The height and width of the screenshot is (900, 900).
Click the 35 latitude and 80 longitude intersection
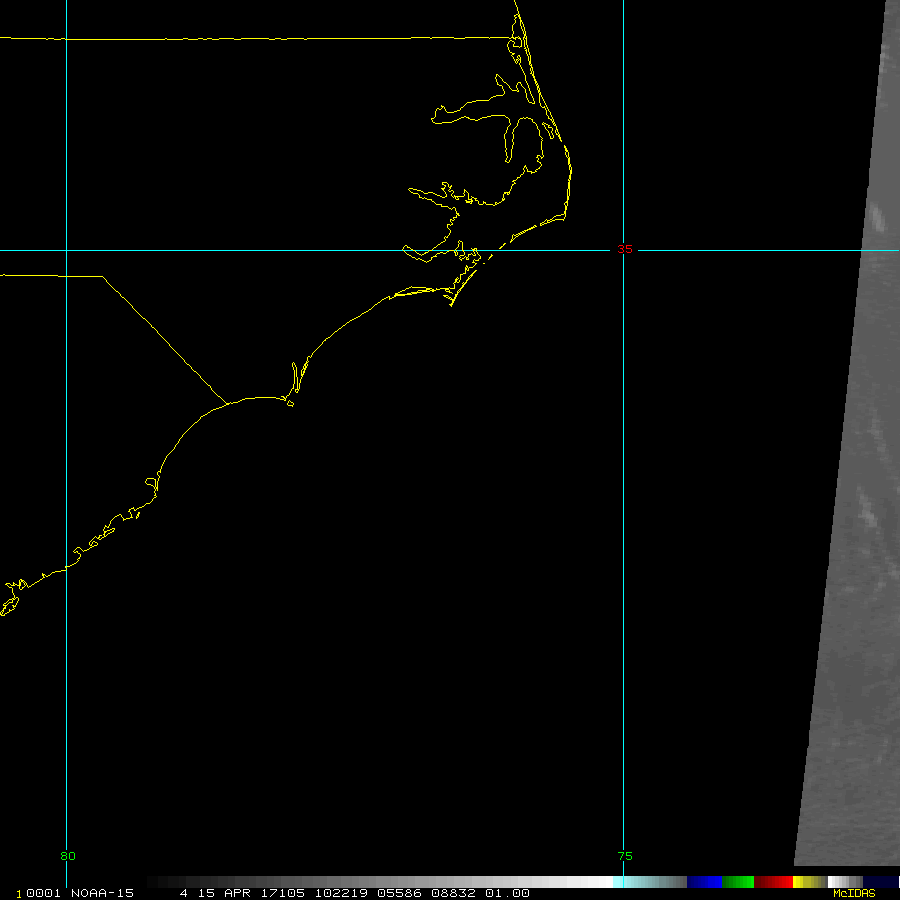pyautogui.click(x=66, y=250)
